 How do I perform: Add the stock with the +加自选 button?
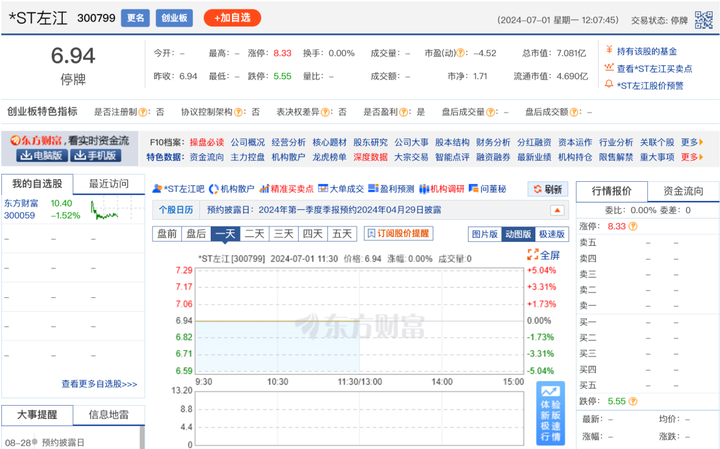click(232, 18)
